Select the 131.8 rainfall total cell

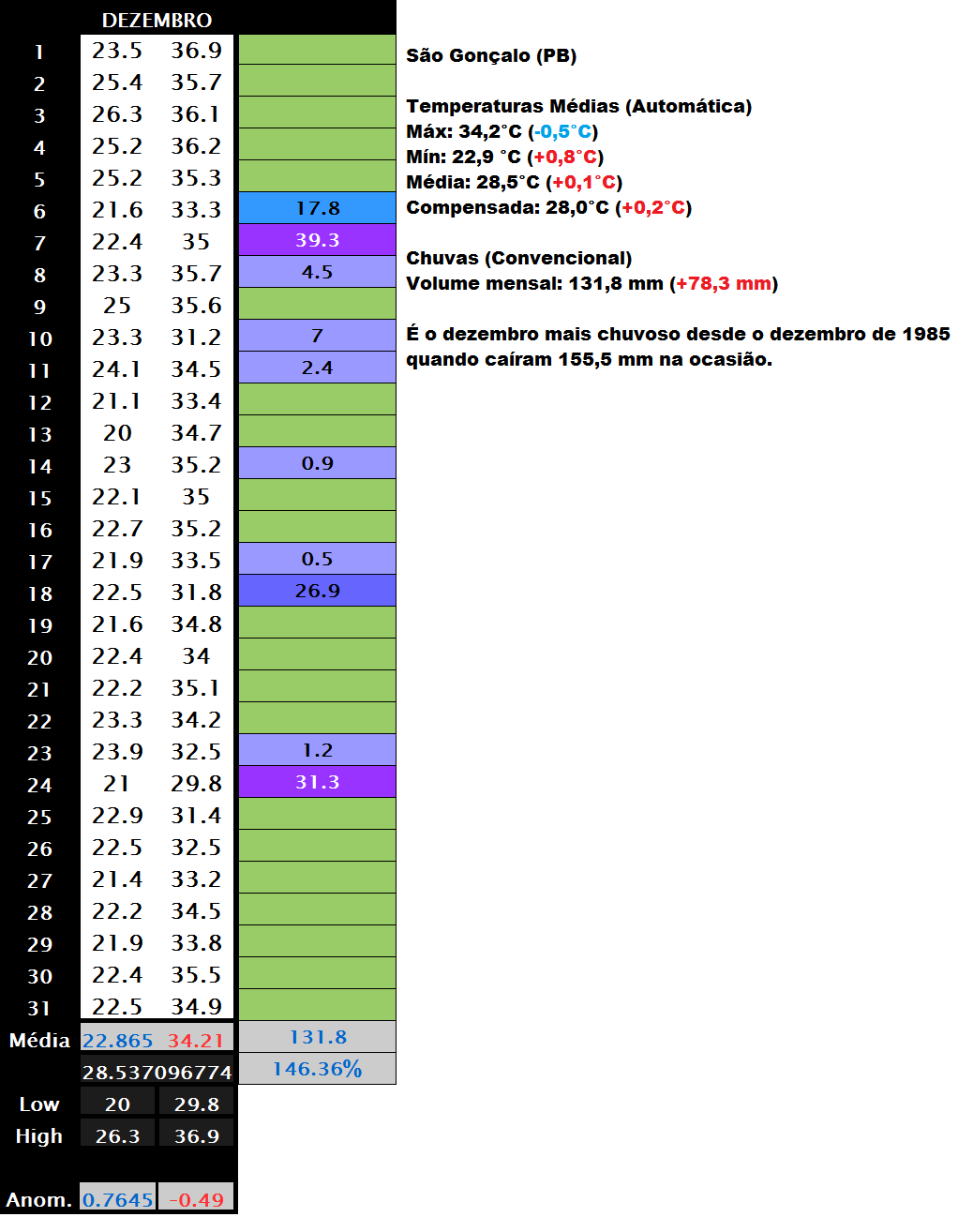pyautogui.click(x=317, y=1037)
